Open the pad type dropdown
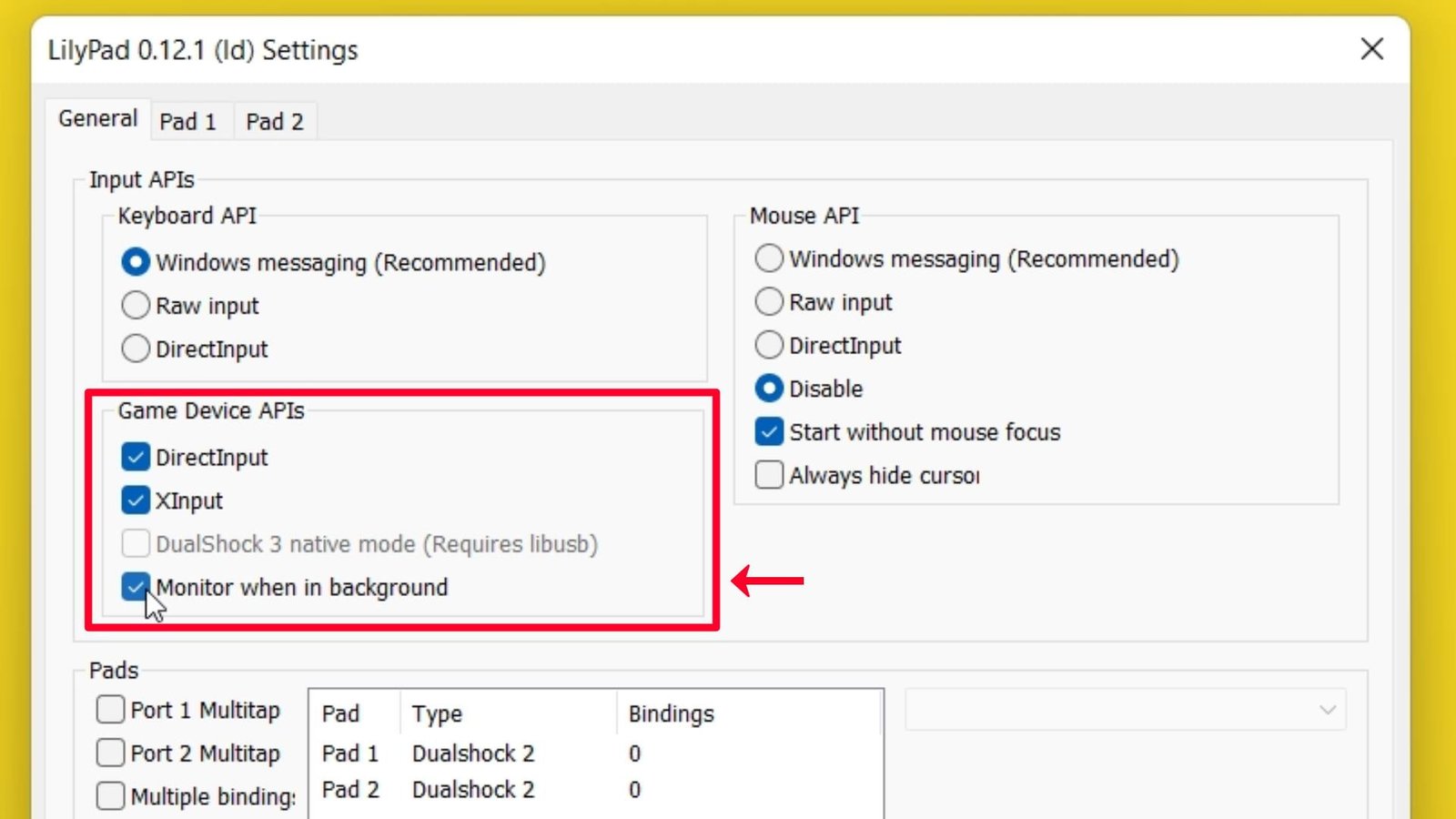Viewport: 1456px width, 819px height. 1126,710
